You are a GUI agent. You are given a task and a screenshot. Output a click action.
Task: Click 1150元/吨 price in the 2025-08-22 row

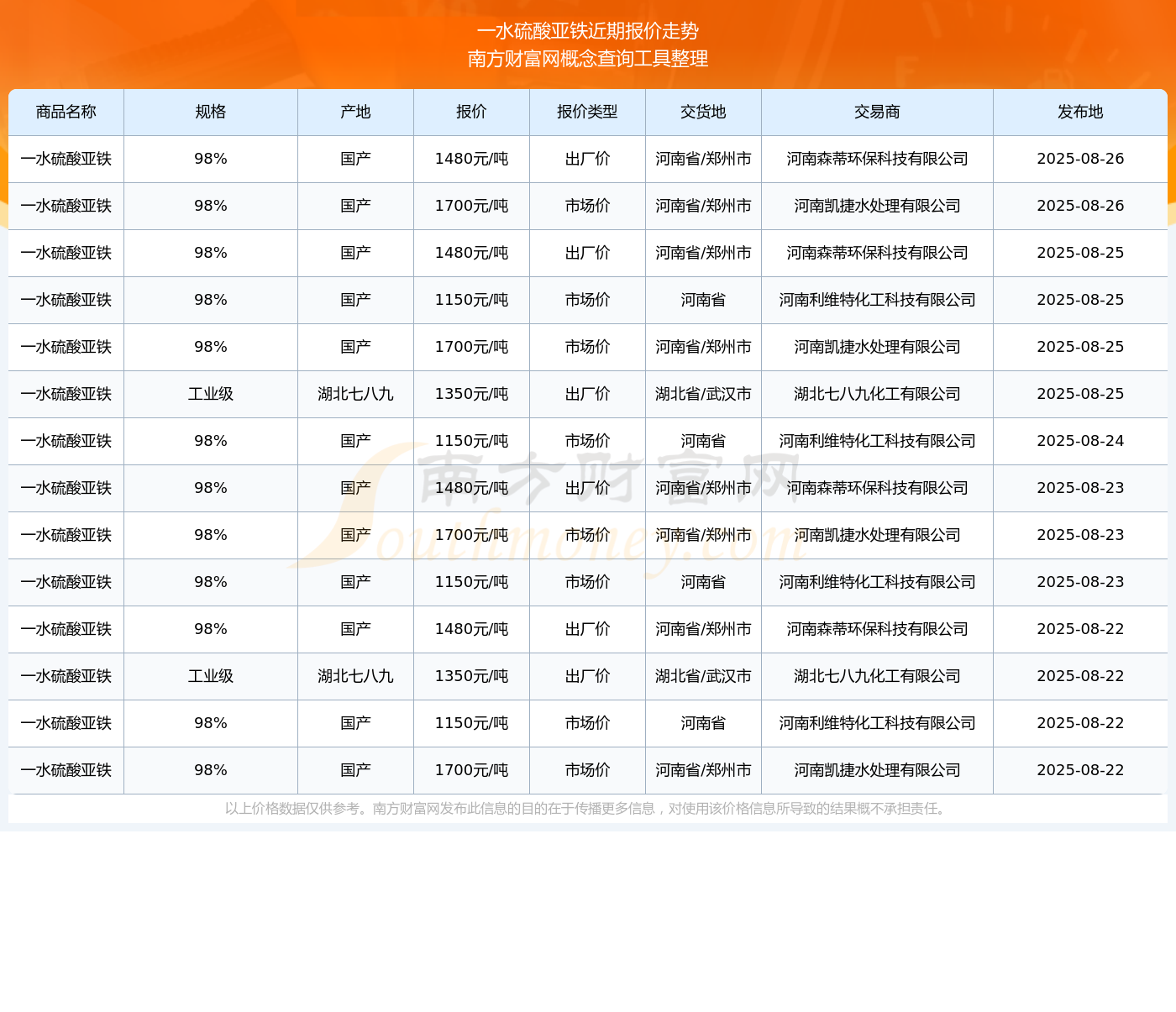471,723
